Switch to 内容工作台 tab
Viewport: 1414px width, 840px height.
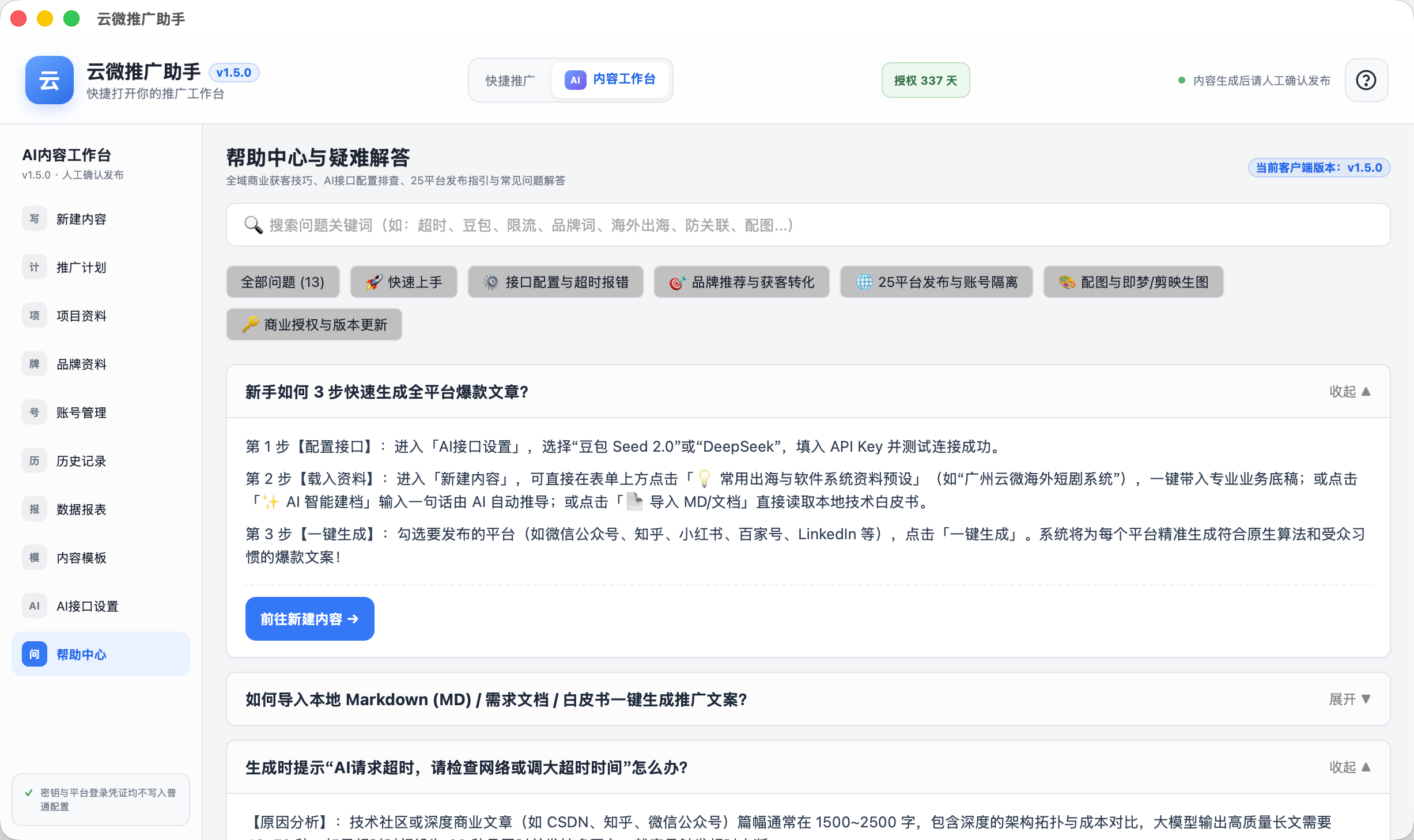pos(610,80)
